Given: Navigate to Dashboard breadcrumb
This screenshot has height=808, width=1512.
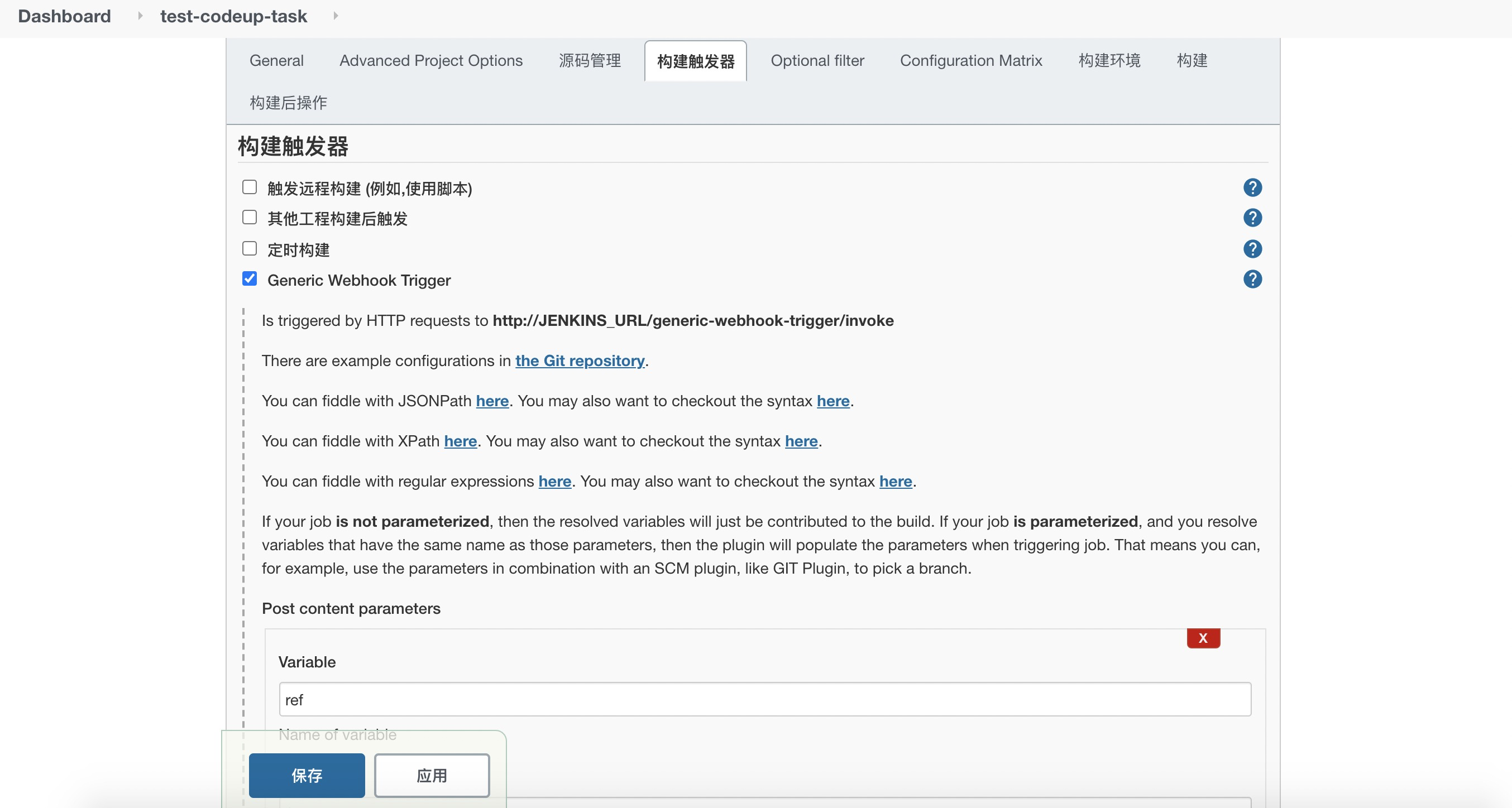Looking at the screenshot, I should click(65, 16).
